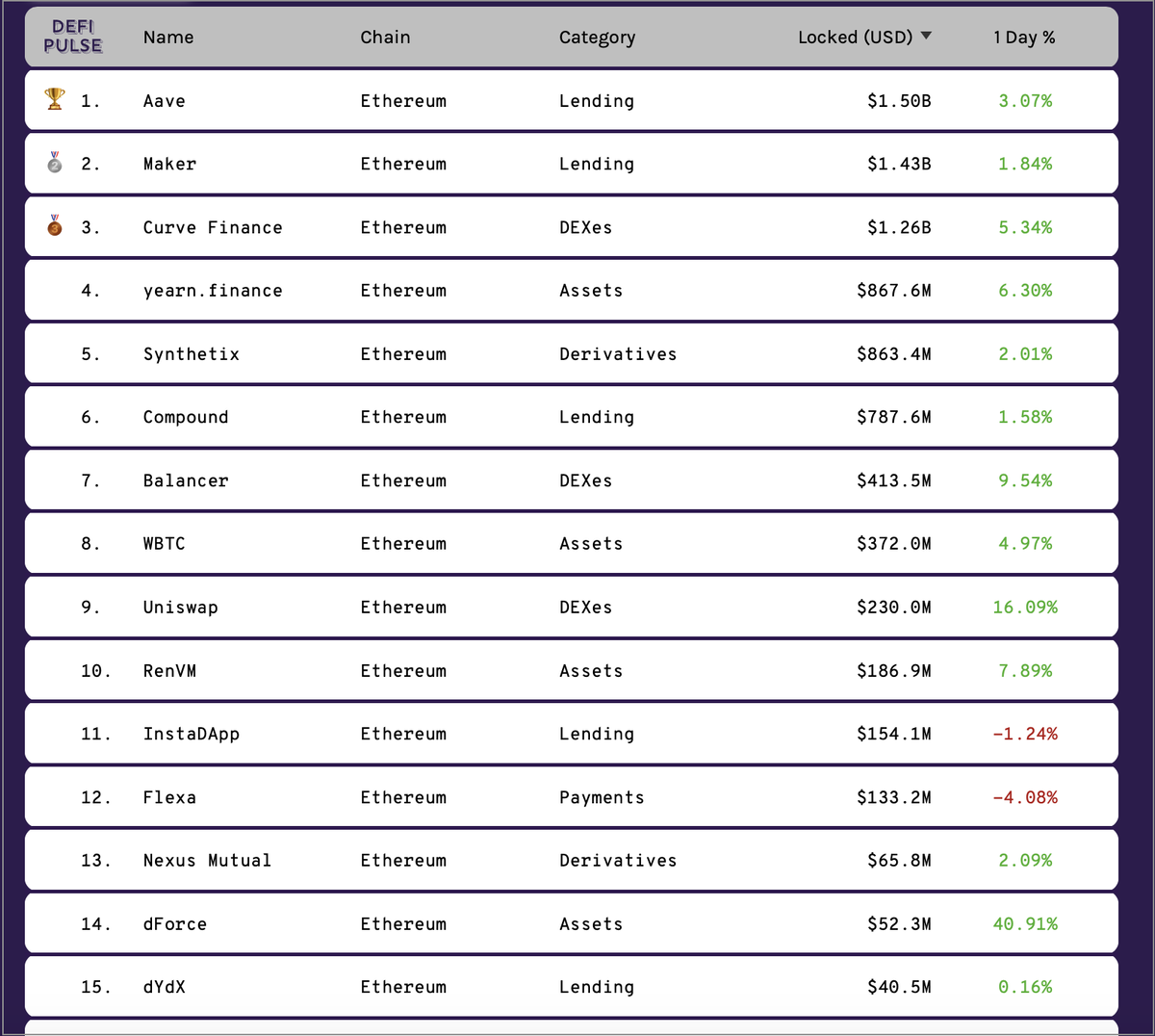Click the gold trophy icon beside Aave
Viewport: 1155px width, 1036px height.
point(55,98)
